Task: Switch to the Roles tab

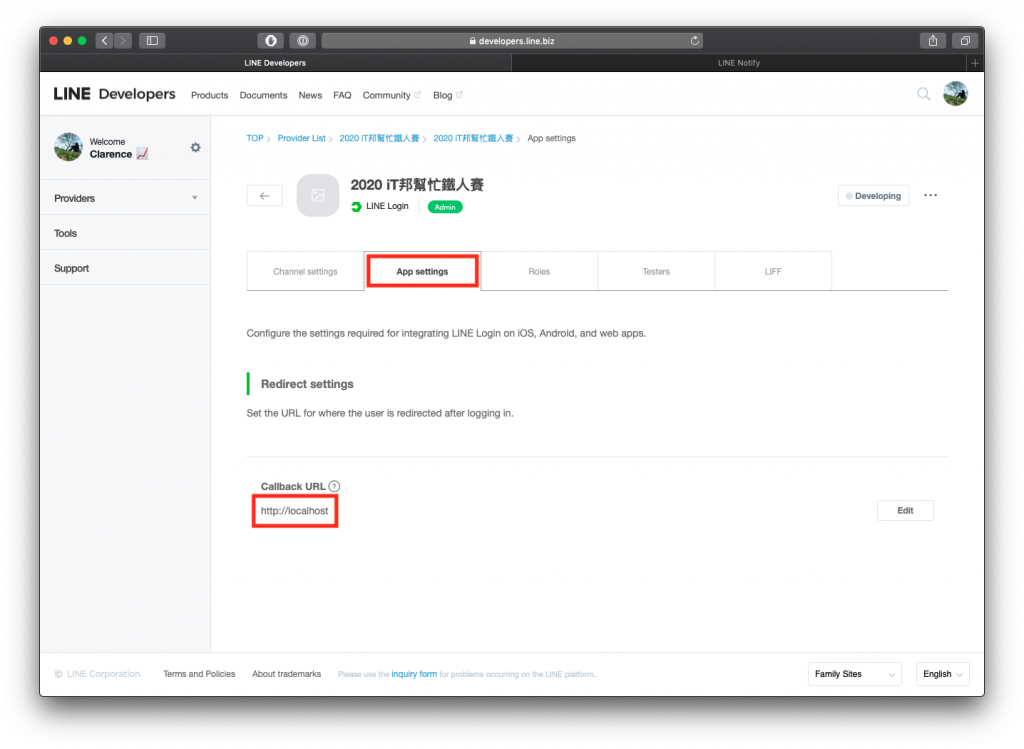Action: [x=539, y=272]
